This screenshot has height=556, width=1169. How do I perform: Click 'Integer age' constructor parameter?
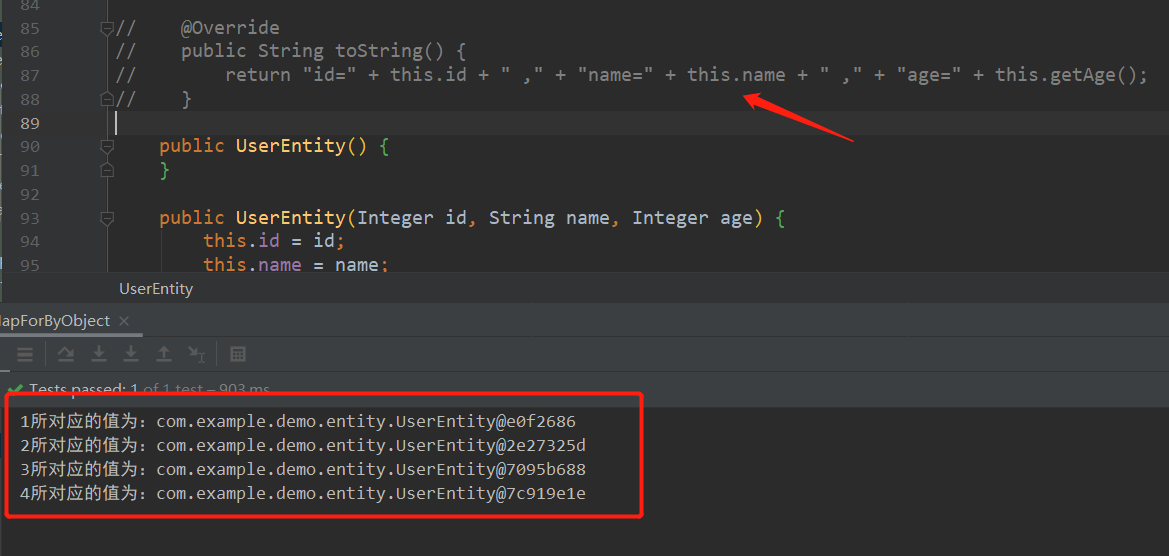(x=693, y=218)
